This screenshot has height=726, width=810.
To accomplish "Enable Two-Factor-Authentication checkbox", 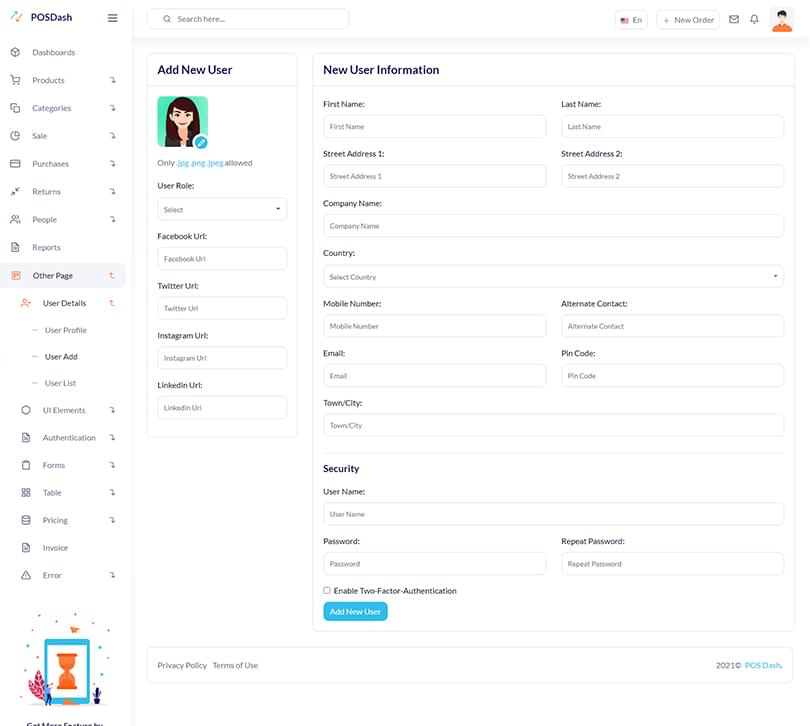I will coord(327,591).
